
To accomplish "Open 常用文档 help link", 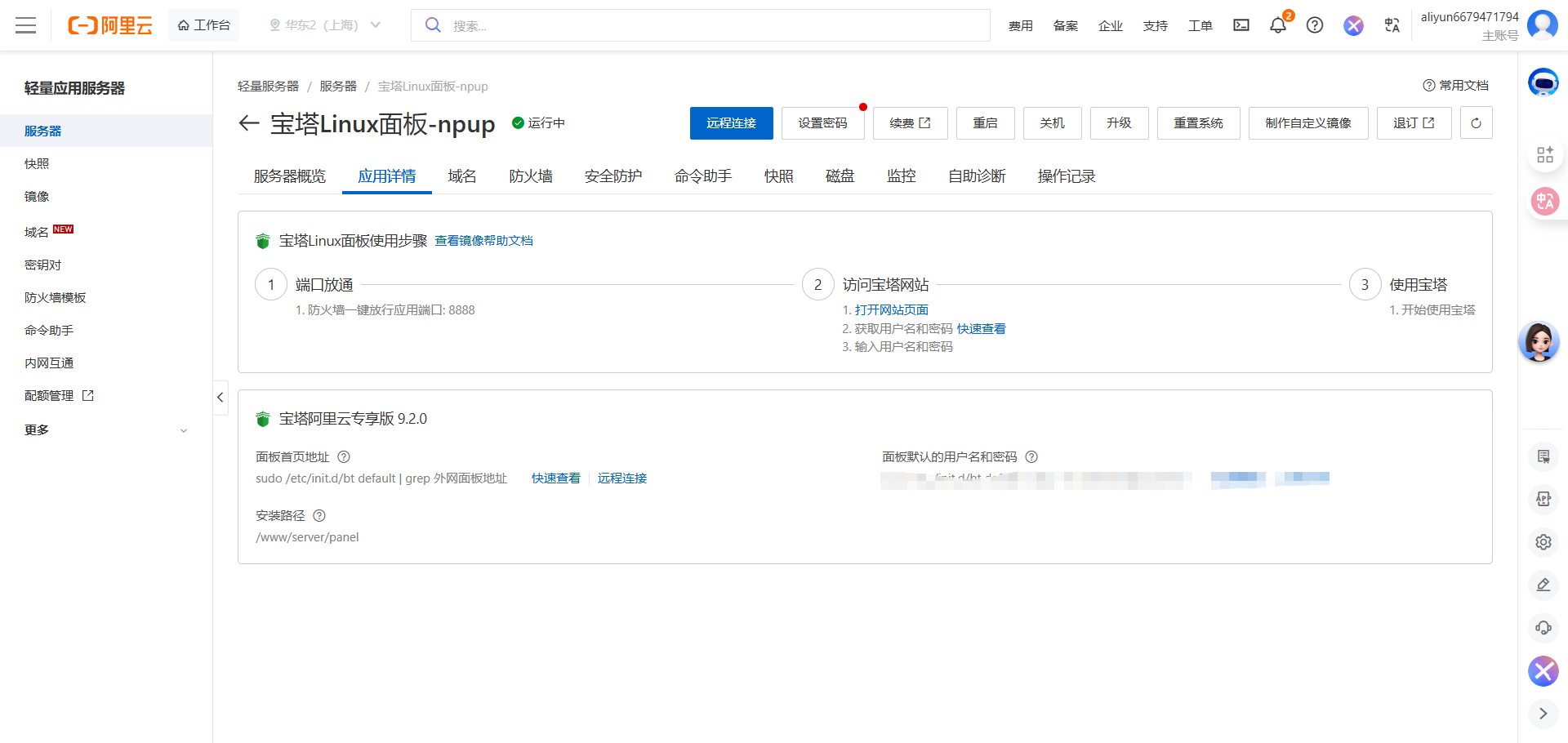I will (1456, 86).
